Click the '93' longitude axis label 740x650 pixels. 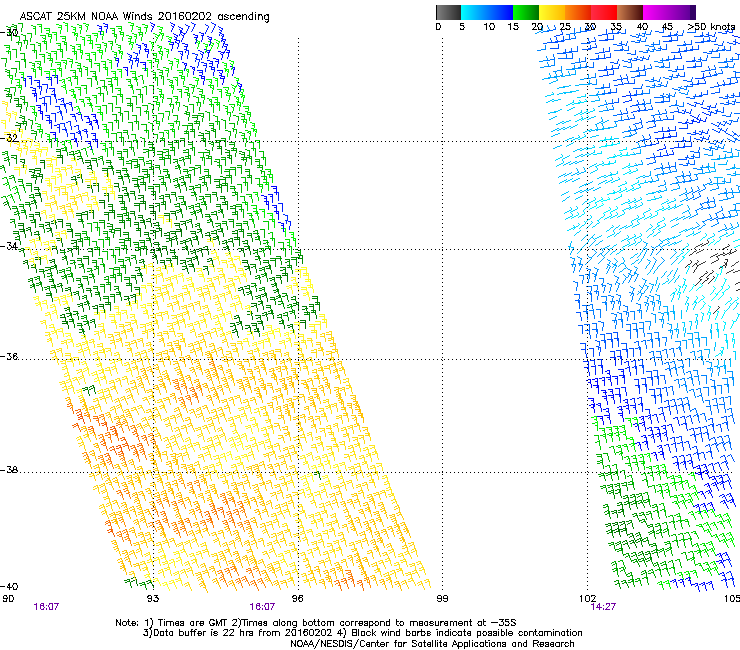click(x=153, y=599)
